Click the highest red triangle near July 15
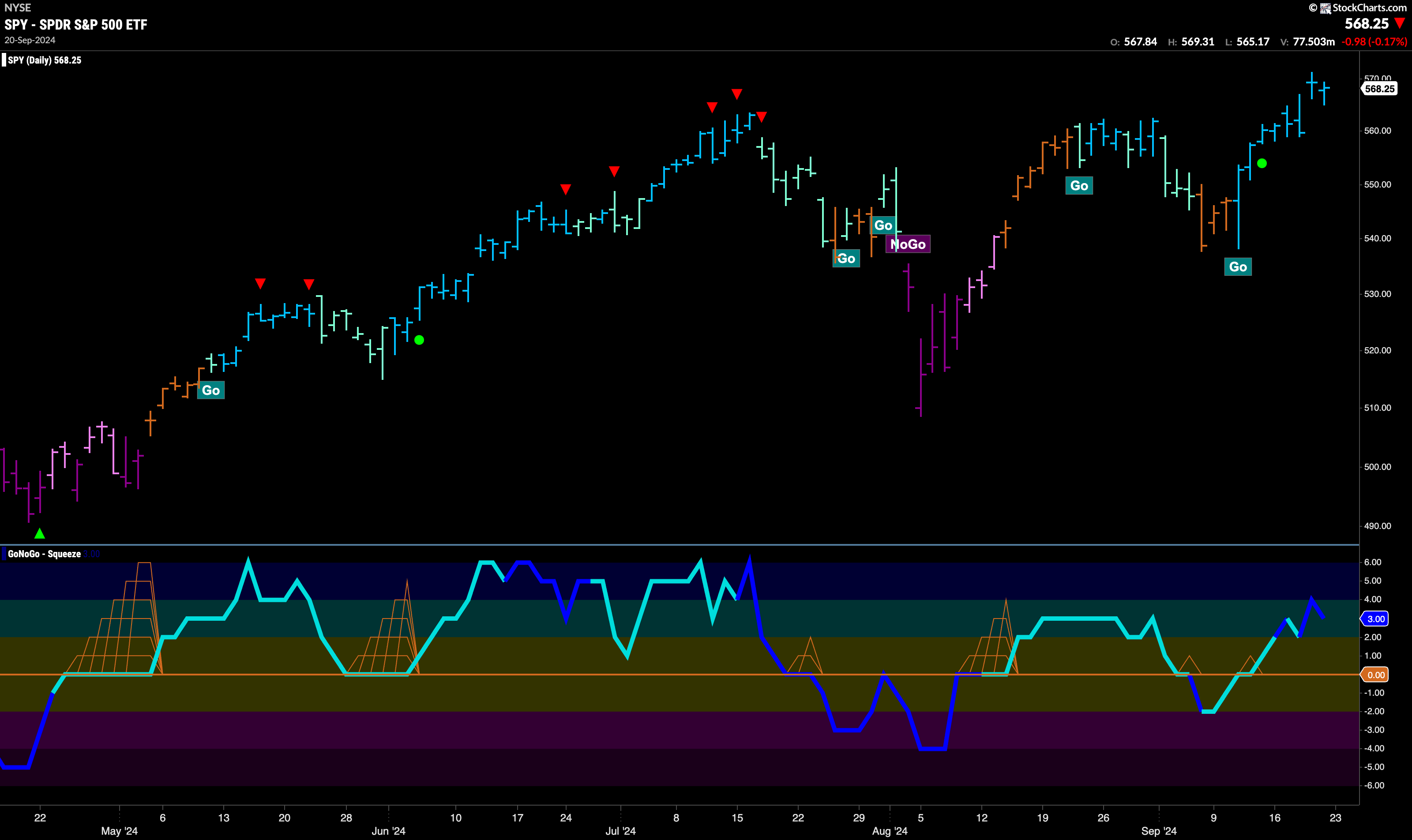 coord(736,94)
